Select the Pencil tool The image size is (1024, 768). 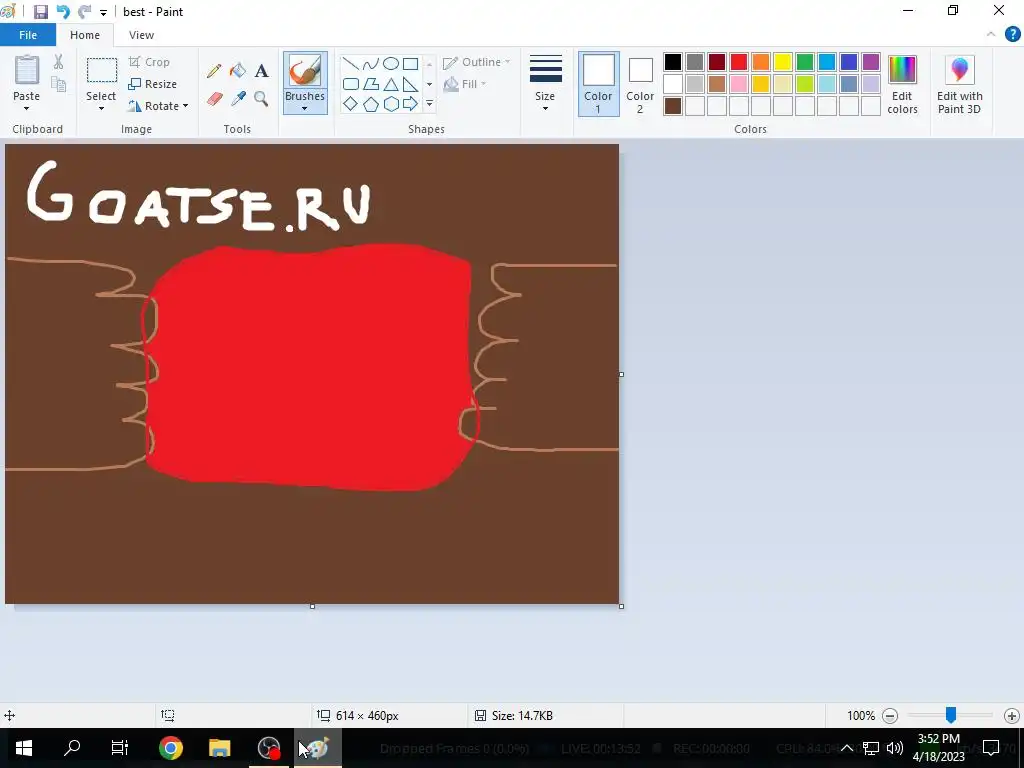214,71
